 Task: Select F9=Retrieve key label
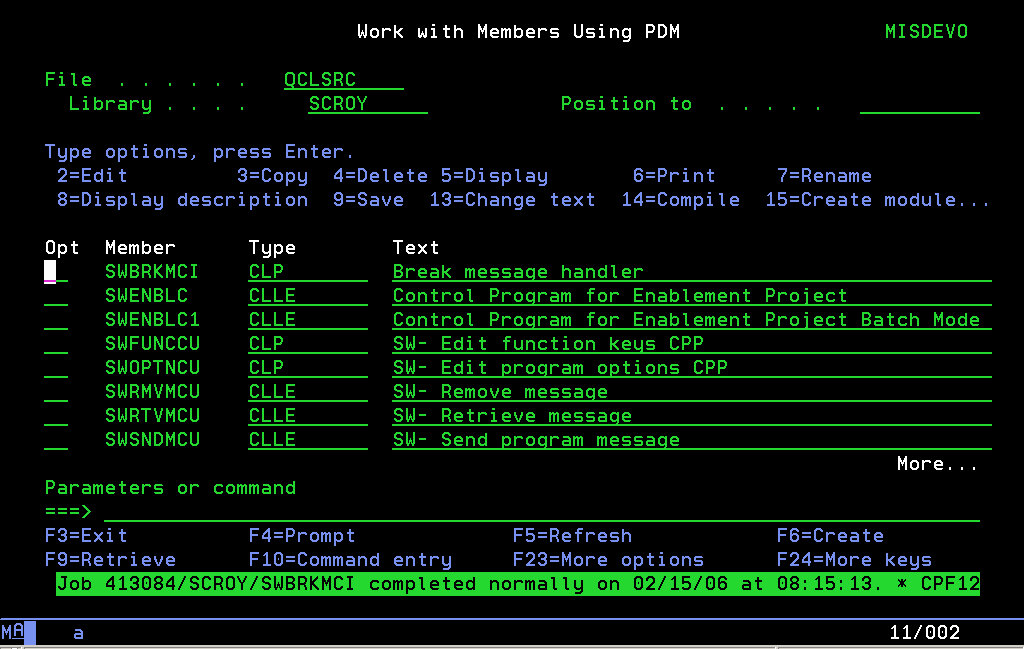(110, 560)
